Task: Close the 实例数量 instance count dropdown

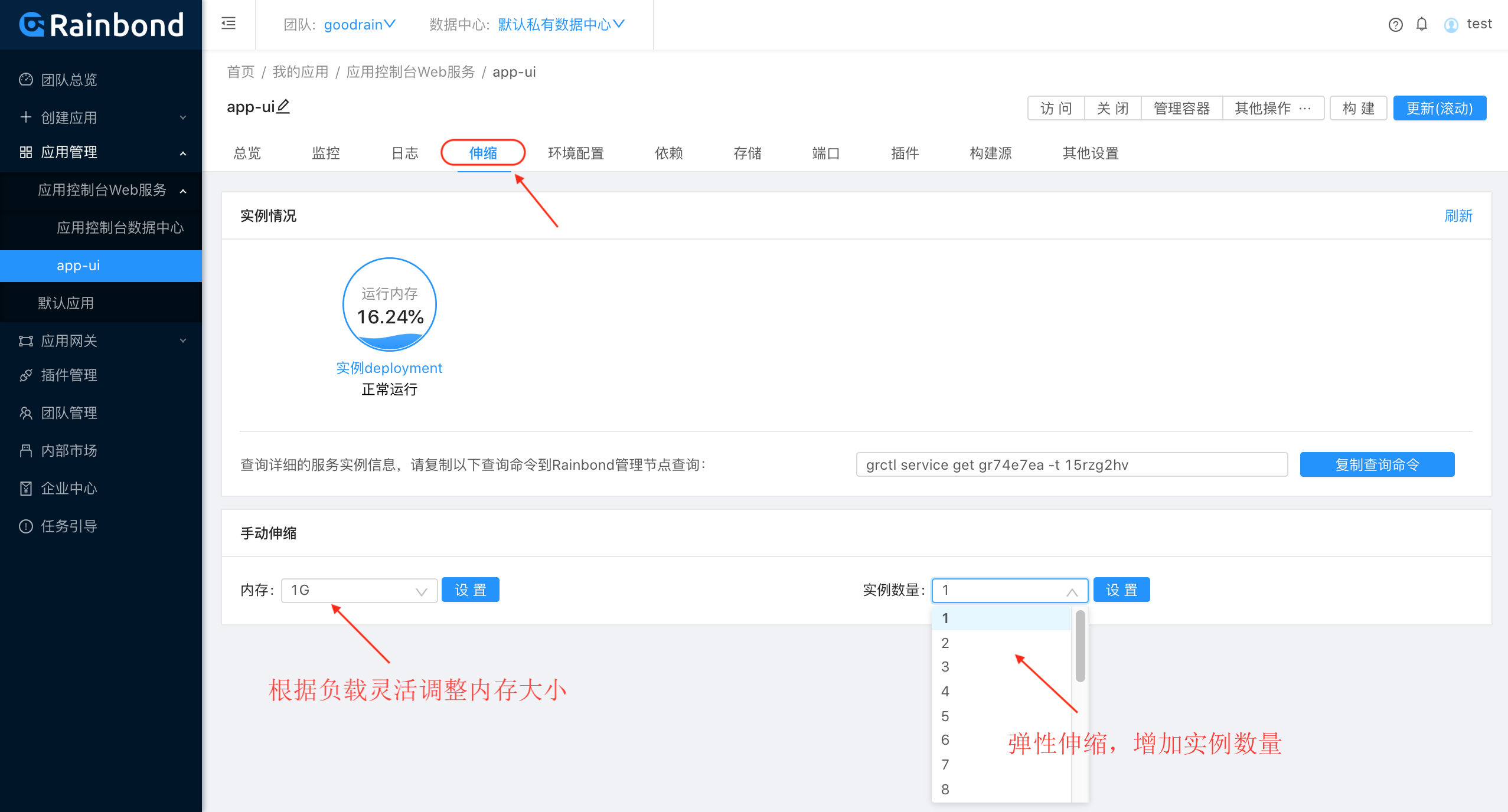Action: point(1010,590)
